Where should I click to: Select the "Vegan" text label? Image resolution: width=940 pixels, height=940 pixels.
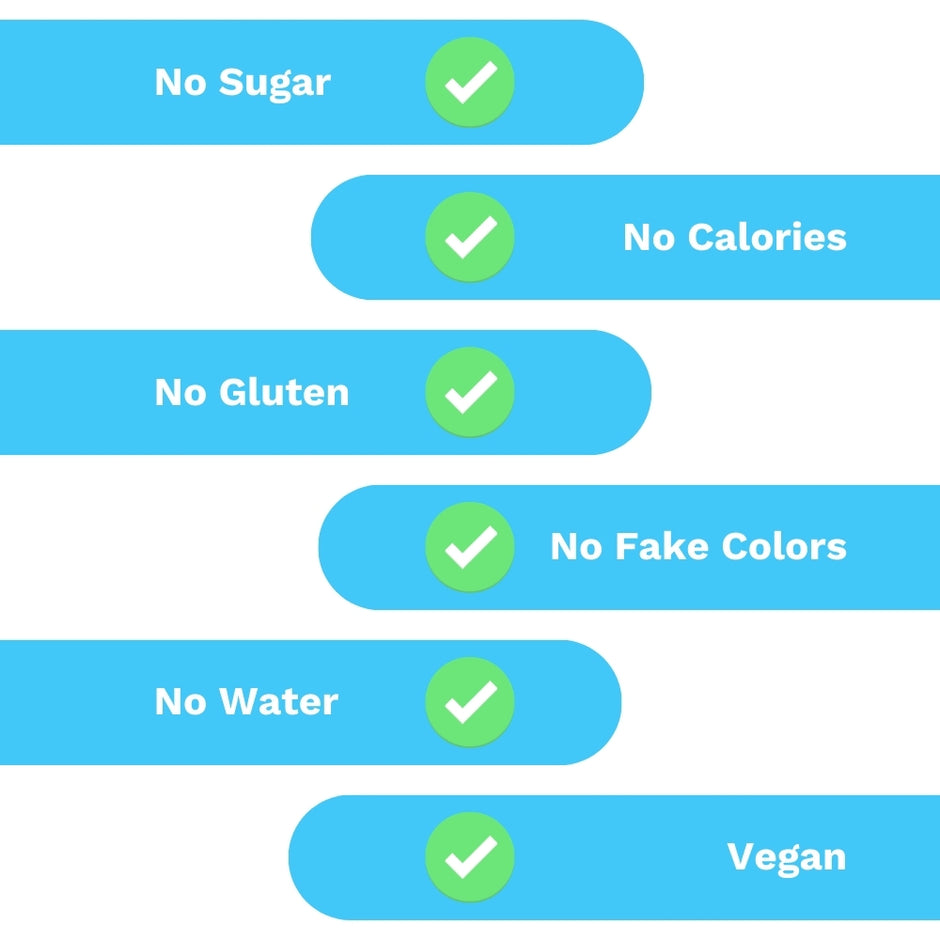(x=786, y=857)
